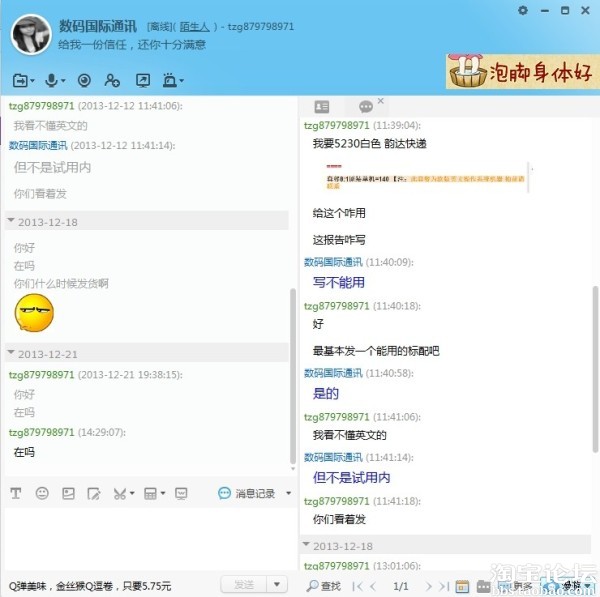Screen dimensions: 600x597
Task: Start a voice chat with the microphone icon
Action: point(51,81)
